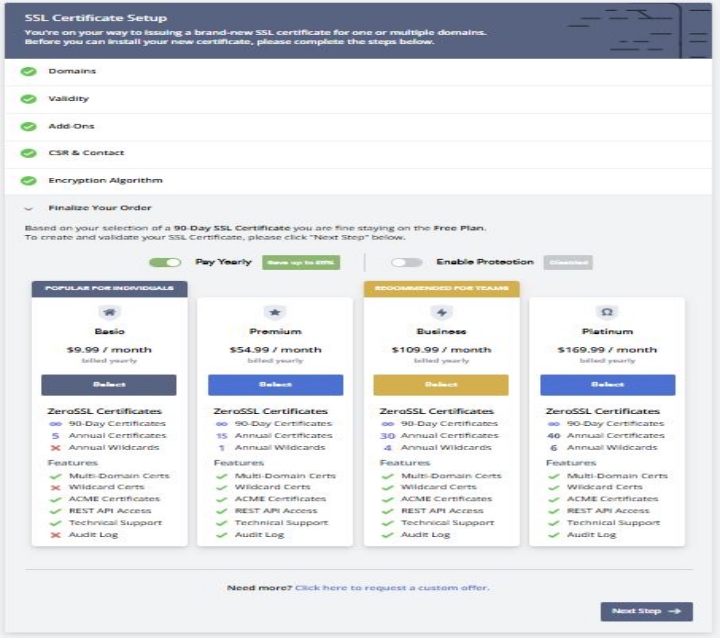Collapse the Finalize Your Order section
This screenshot has width=720, height=638.
point(28,209)
